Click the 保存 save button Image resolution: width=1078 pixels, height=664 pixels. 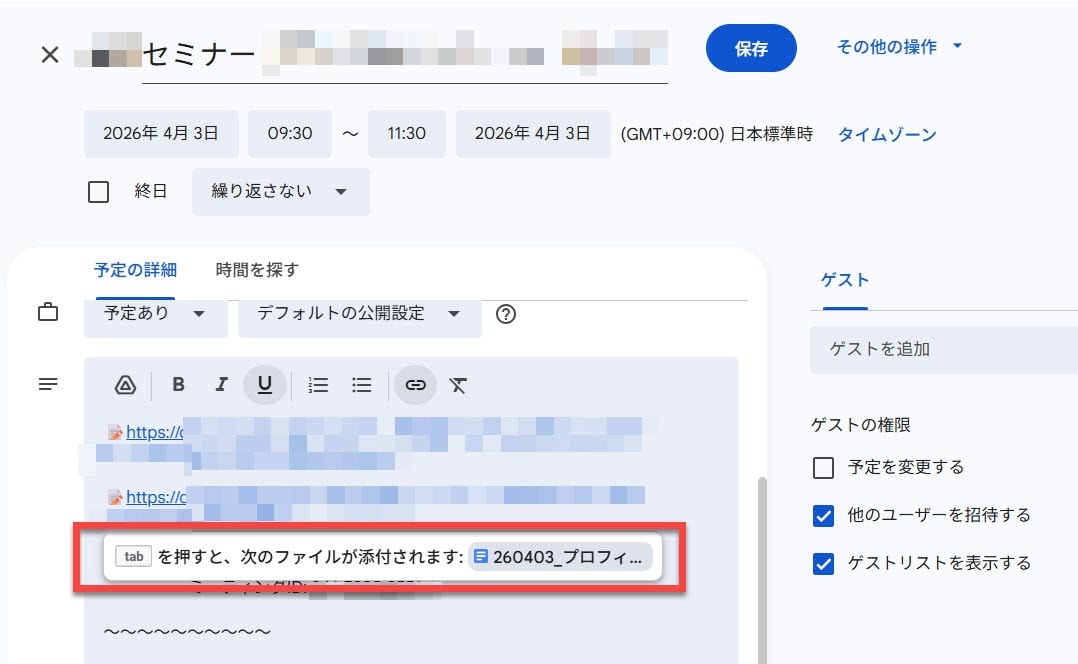(x=751, y=49)
